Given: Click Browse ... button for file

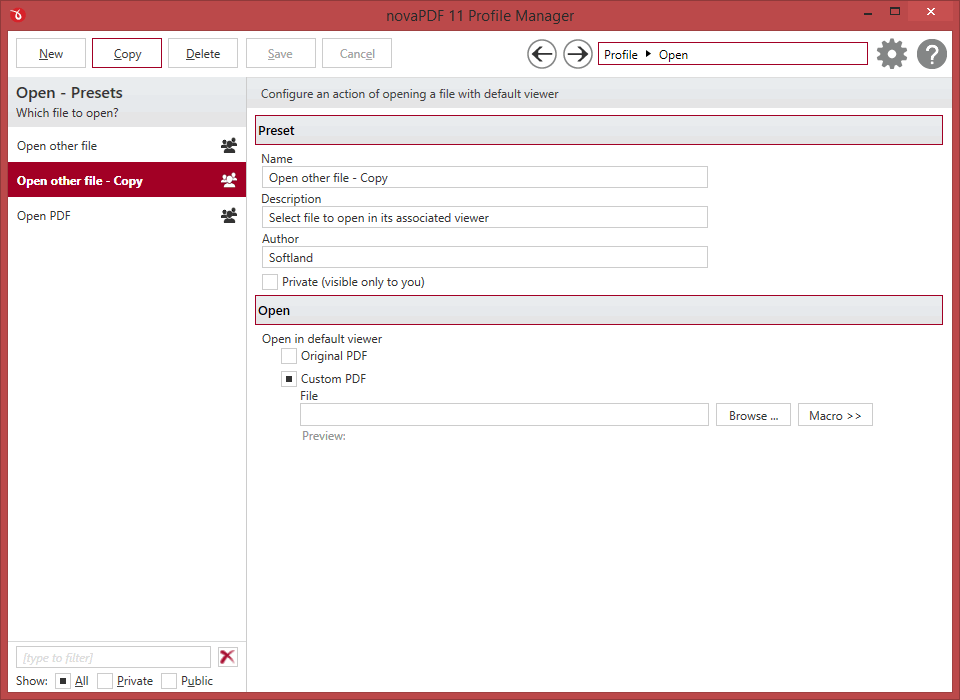Looking at the screenshot, I should [x=753, y=415].
